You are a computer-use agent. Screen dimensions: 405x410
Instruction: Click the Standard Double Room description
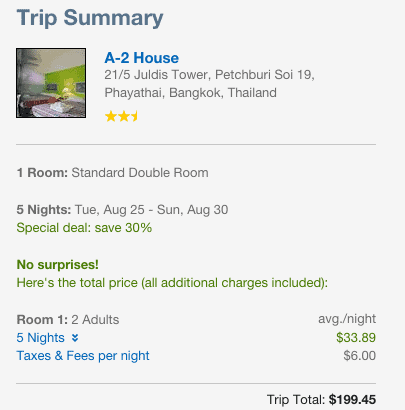pyautogui.click(x=140, y=173)
